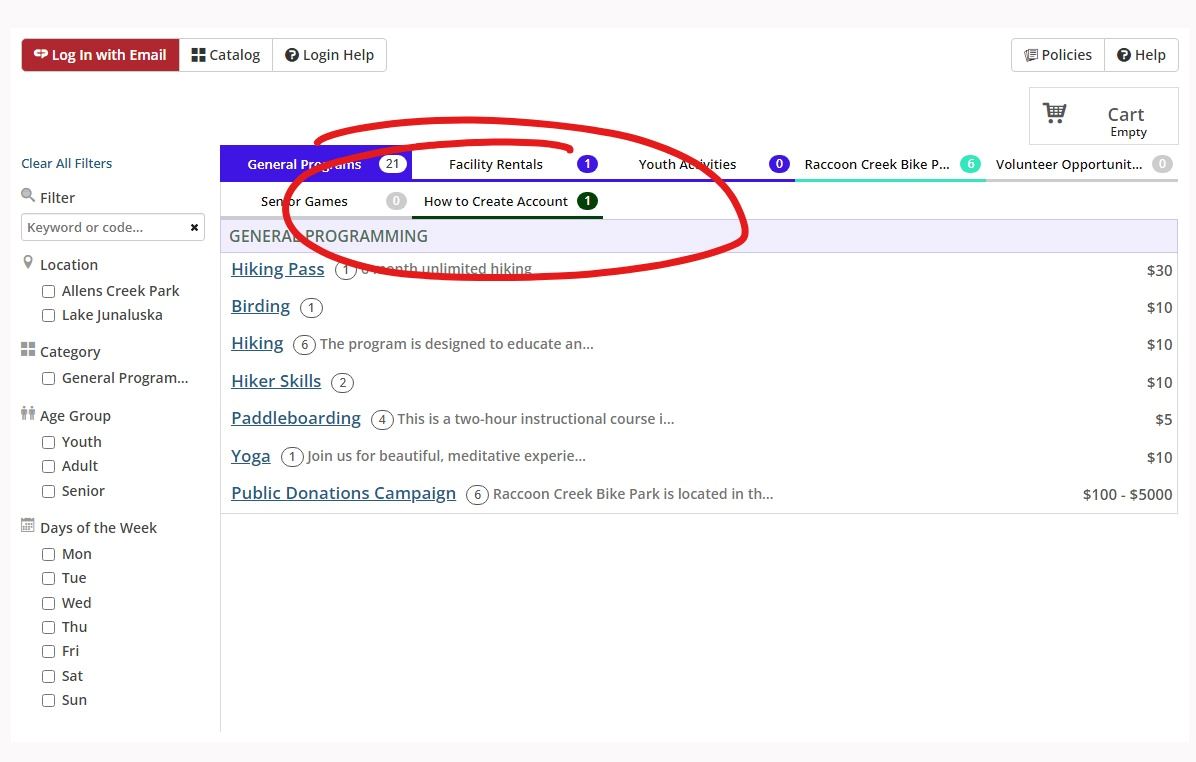Clear the keyword field using the X icon
This screenshot has height=762, width=1196.
(193, 227)
